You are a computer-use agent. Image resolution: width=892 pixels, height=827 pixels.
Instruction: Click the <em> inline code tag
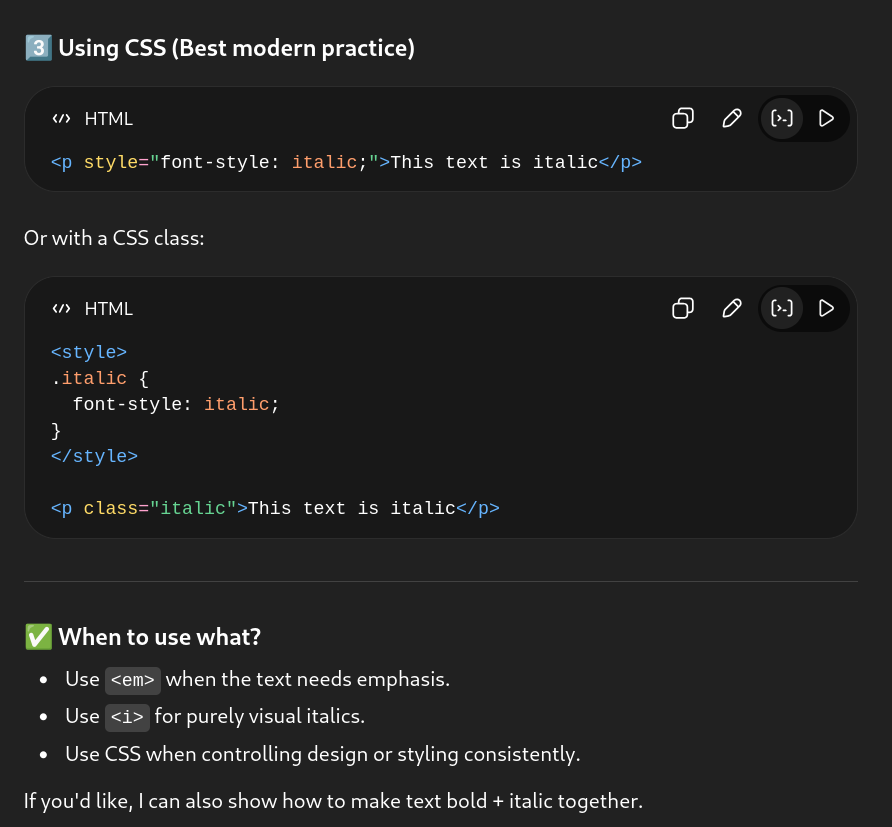point(133,680)
